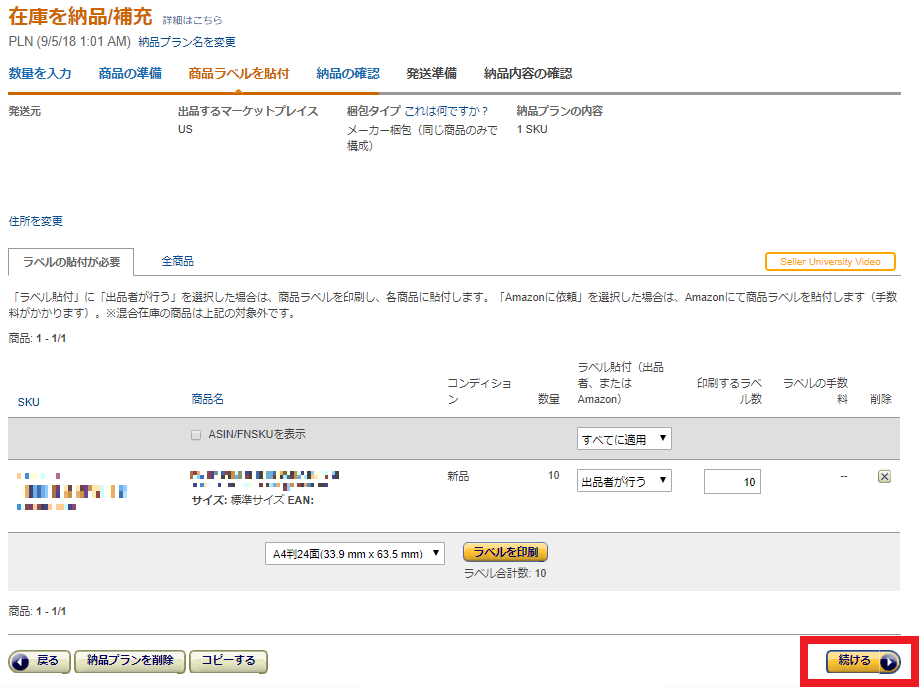Select the ラベルの貼付が必要 tab
The width and height of the screenshot is (921, 688).
71,262
